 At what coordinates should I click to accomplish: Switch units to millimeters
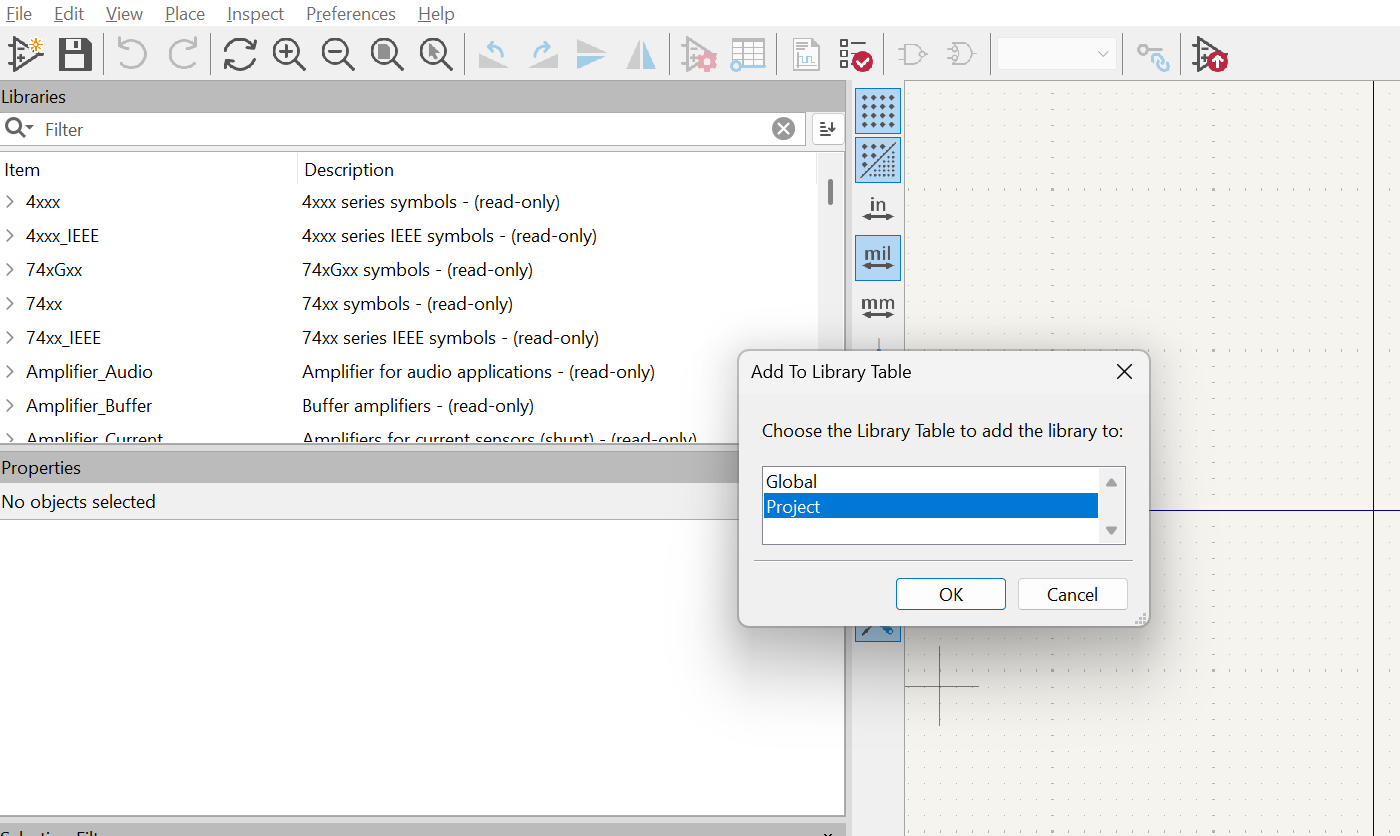(x=878, y=307)
